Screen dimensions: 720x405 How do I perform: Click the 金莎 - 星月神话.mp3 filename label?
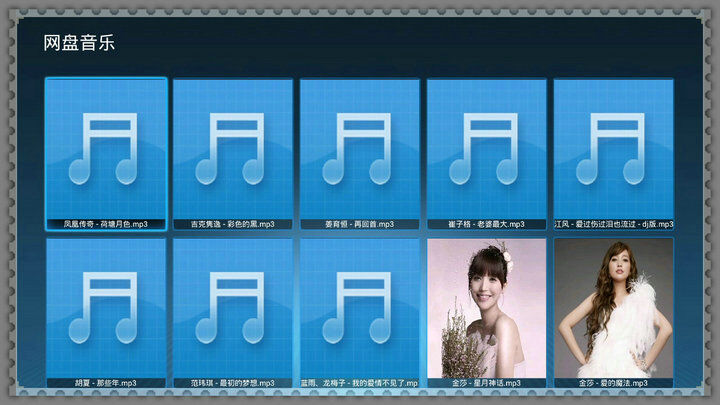(487, 383)
